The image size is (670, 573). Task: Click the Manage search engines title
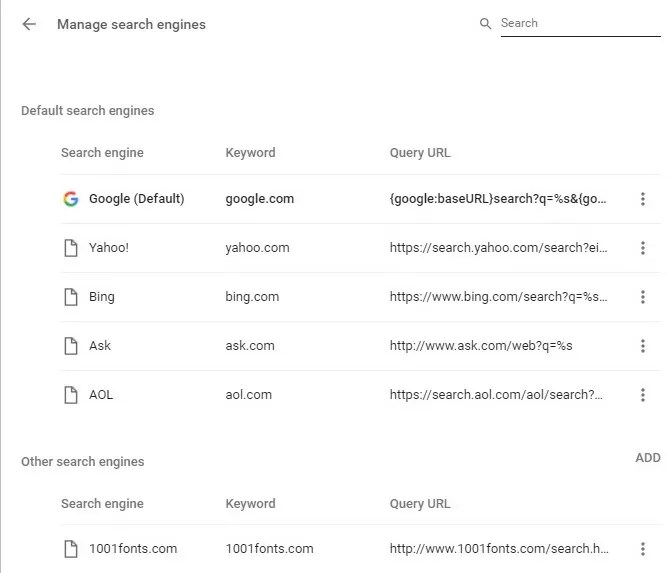[x=131, y=24]
